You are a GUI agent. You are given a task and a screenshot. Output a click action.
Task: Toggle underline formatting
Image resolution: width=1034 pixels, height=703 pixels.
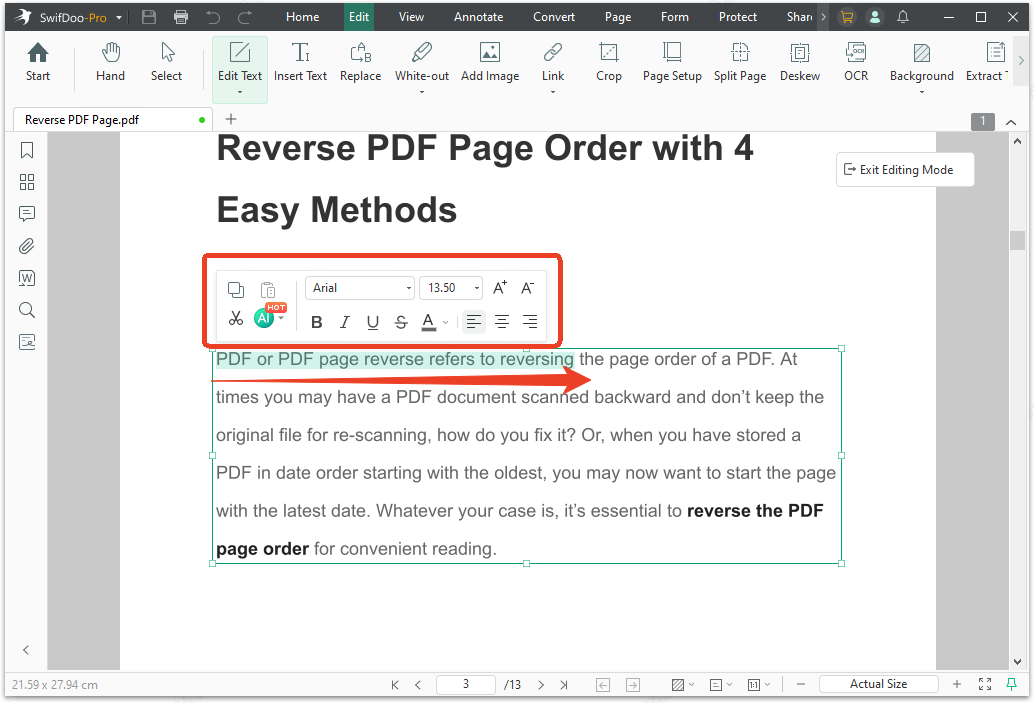pyautogui.click(x=373, y=322)
